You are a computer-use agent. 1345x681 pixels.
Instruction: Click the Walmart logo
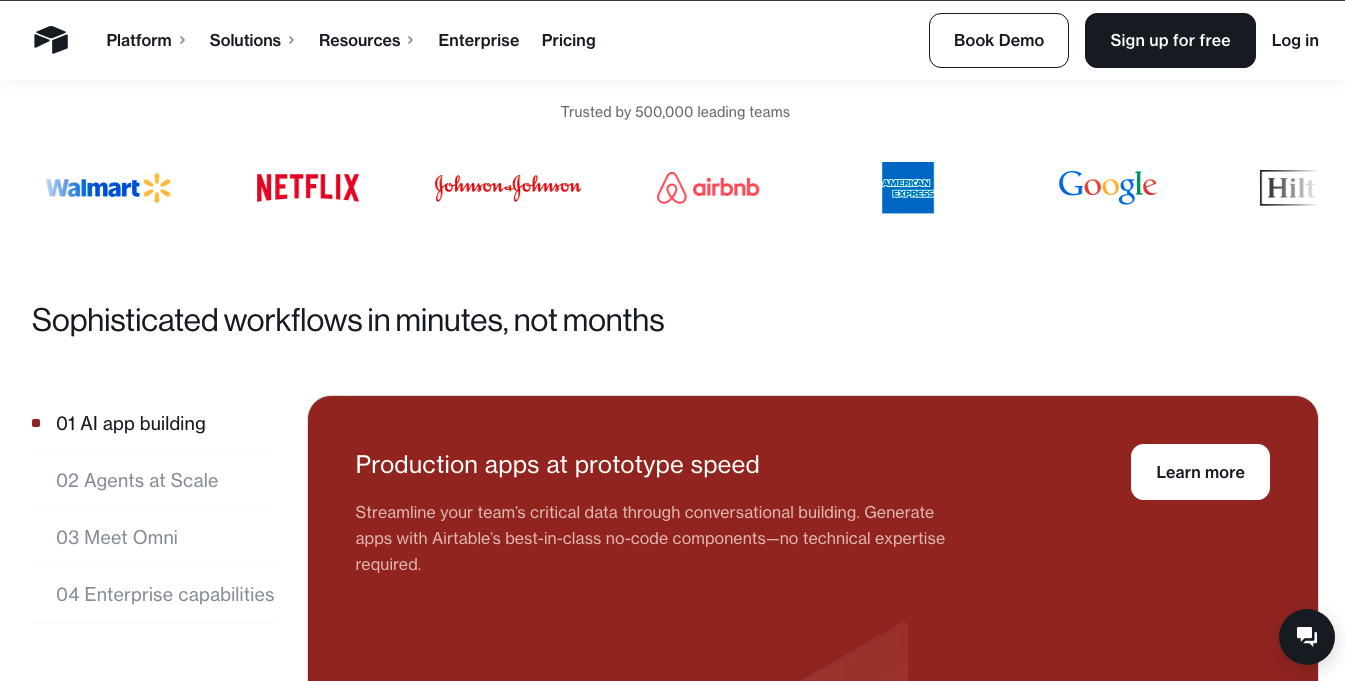pyautogui.click(x=109, y=188)
